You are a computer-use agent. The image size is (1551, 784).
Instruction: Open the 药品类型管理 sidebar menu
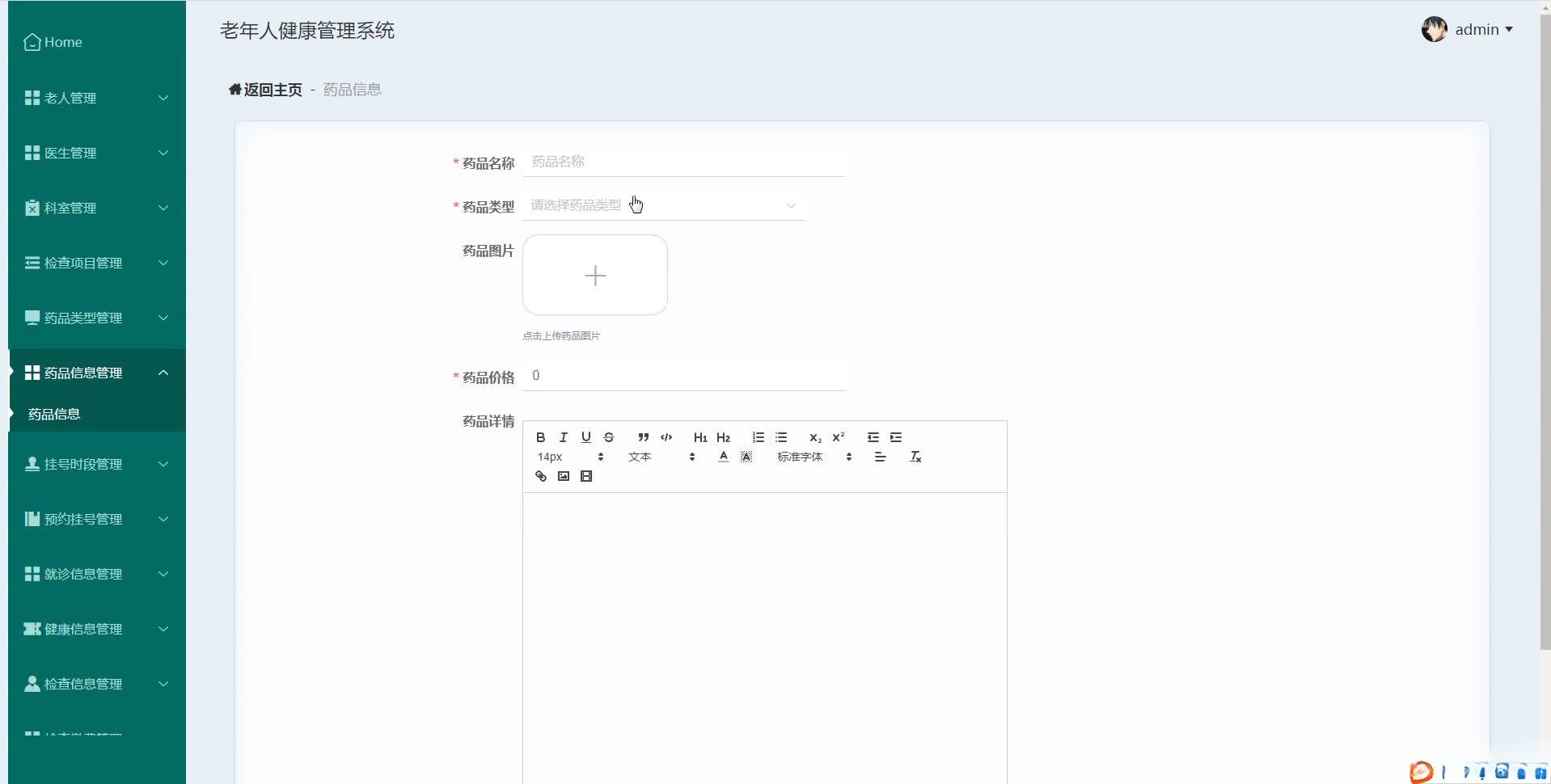coord(97,318)
